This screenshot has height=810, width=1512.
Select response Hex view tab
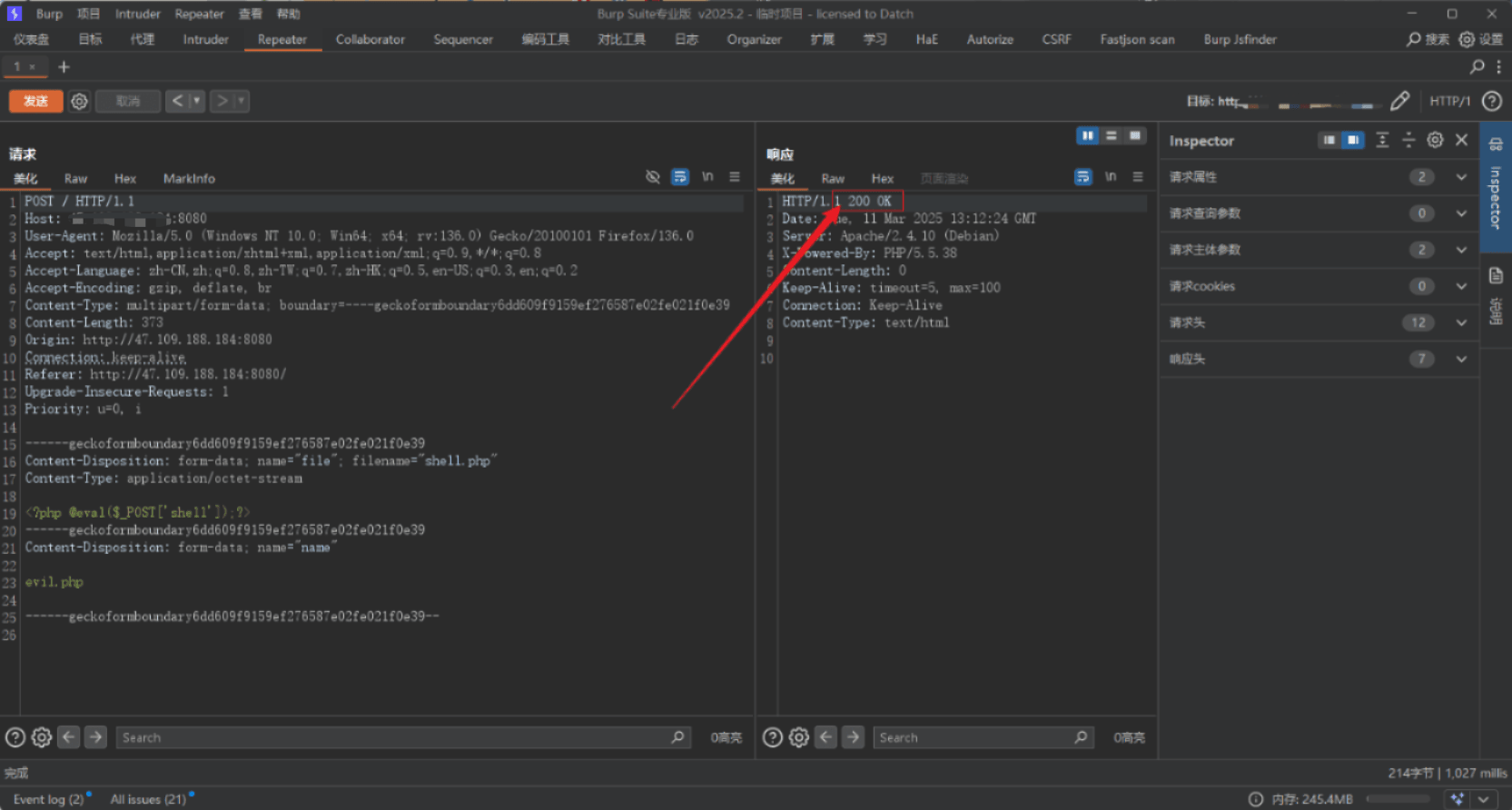point(883,179)
